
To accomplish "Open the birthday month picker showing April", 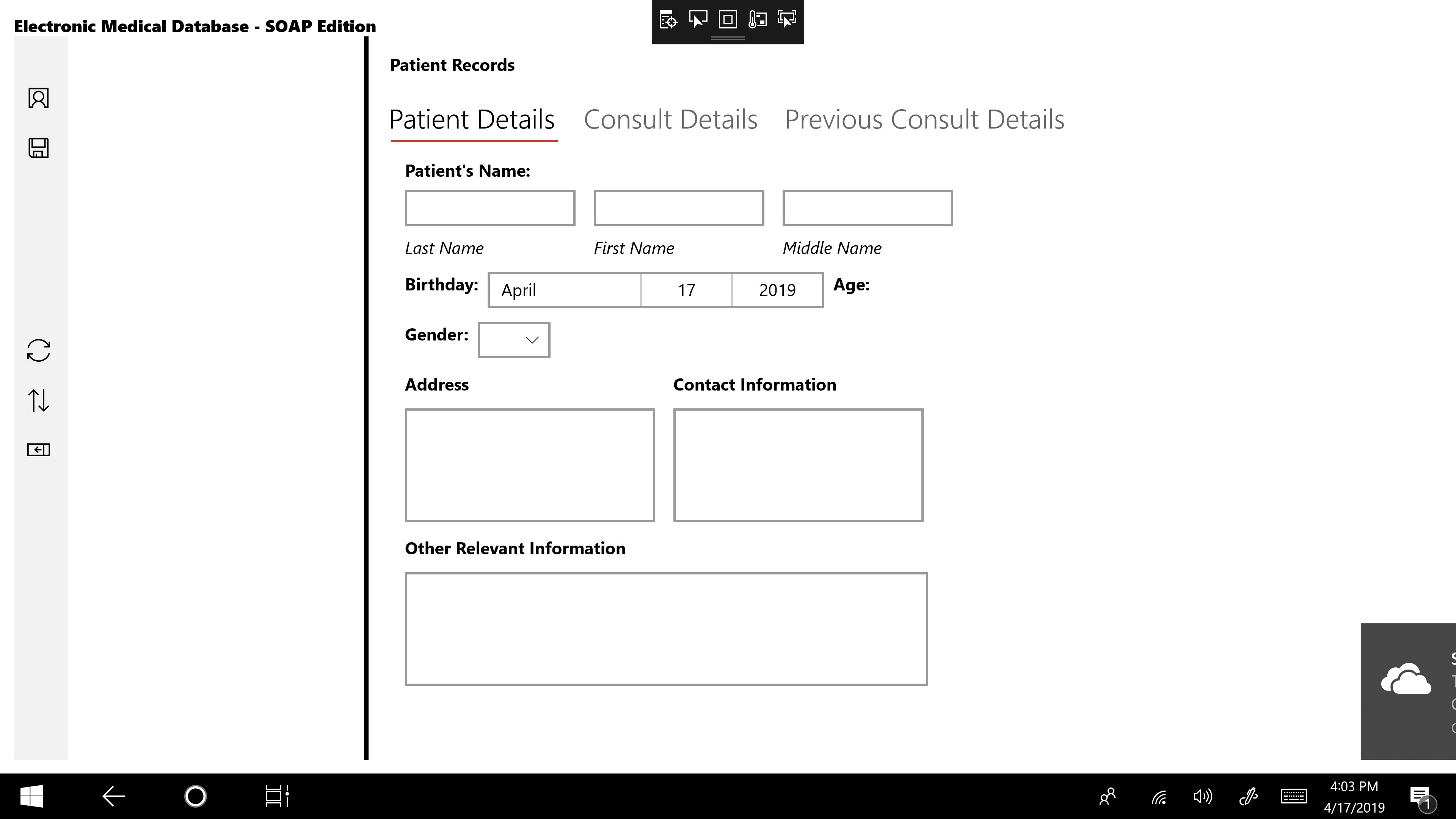I will [x=564, y=290].
